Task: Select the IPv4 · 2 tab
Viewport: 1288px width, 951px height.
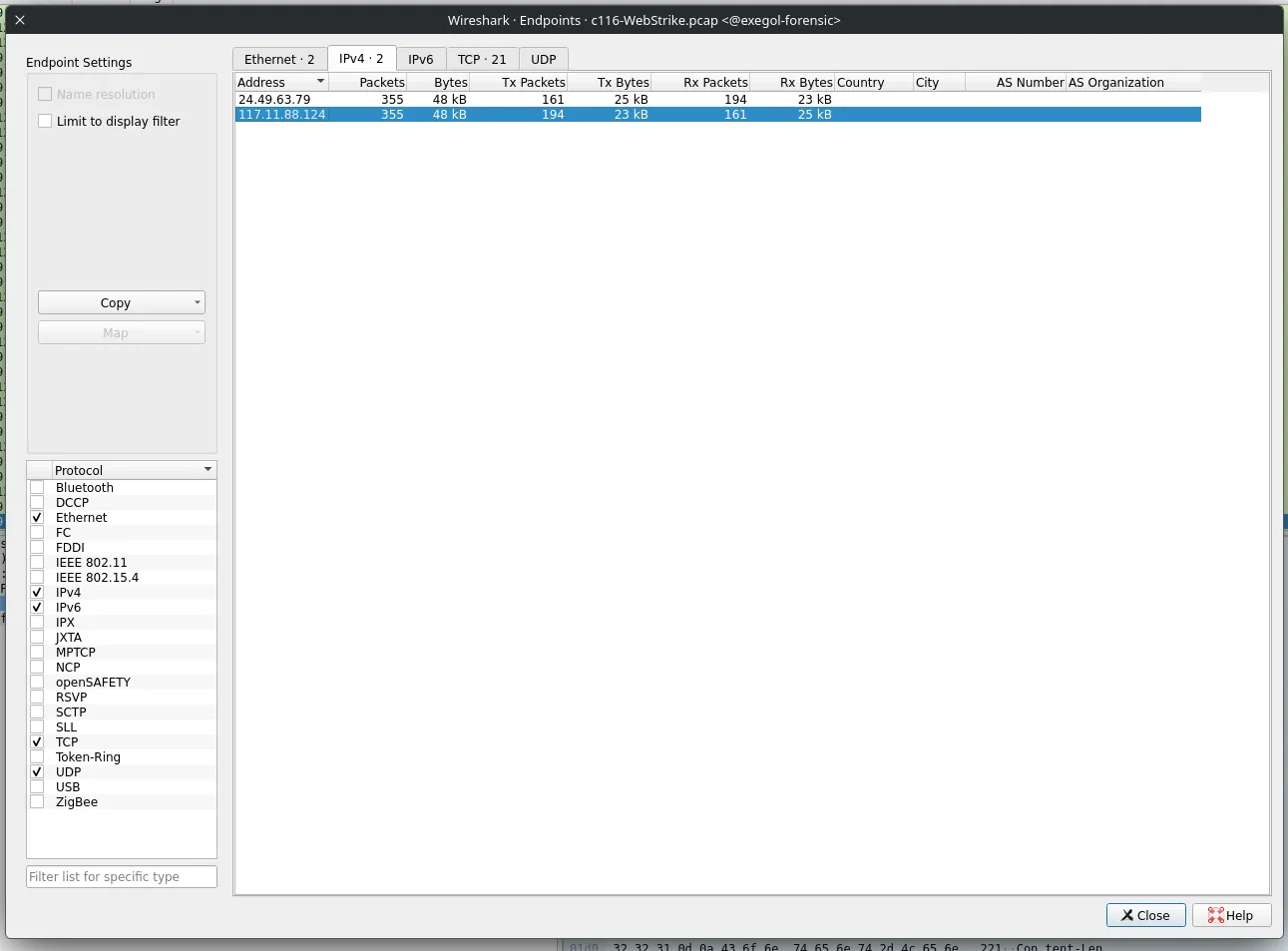Action: 361,58
